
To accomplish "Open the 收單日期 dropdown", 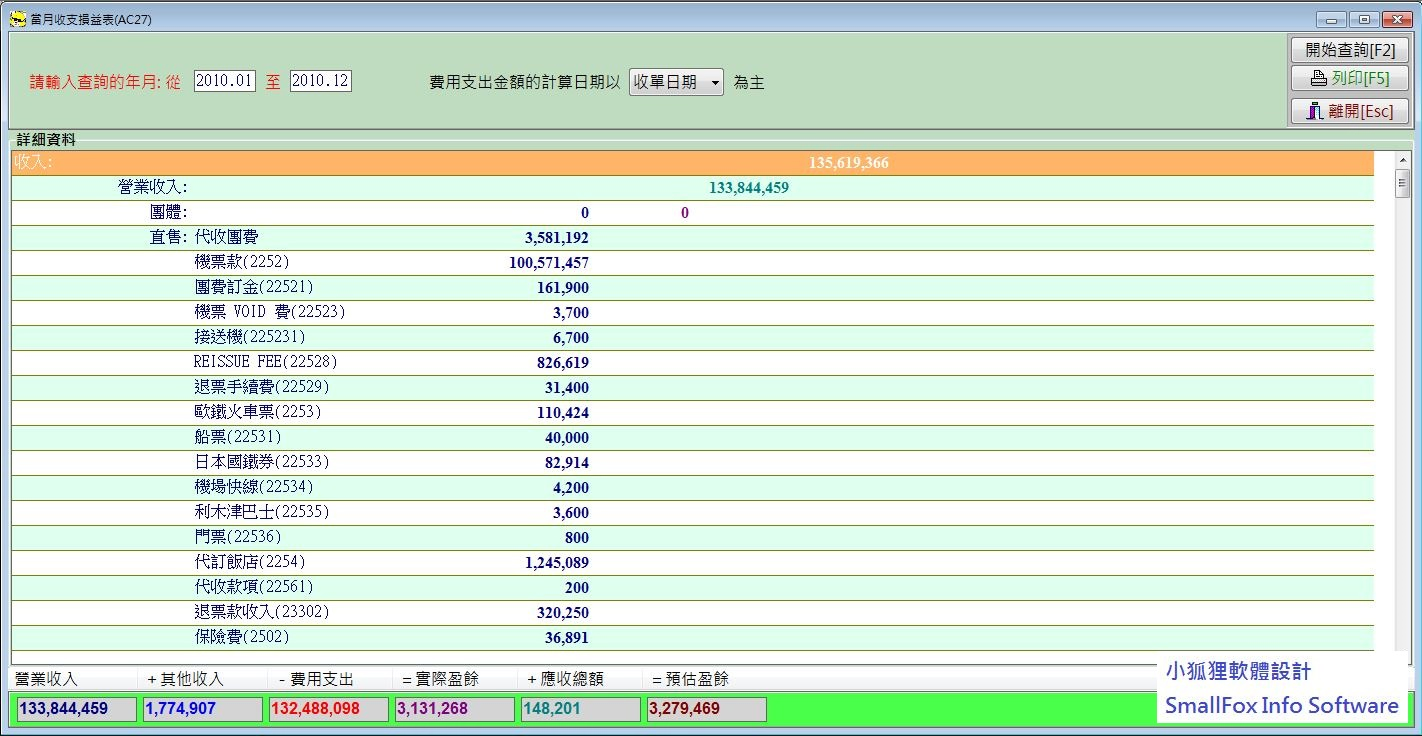I will click(677, 82).
